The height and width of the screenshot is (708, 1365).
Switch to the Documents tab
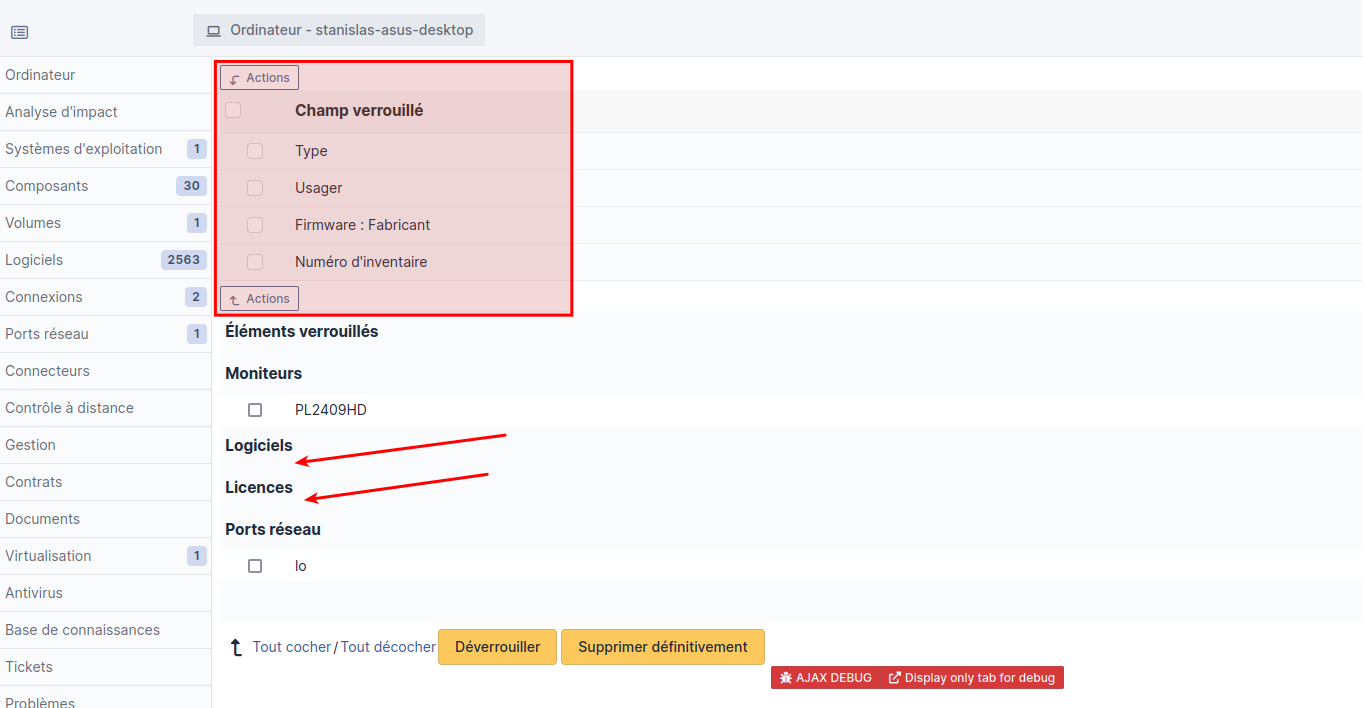pos(105,519)
